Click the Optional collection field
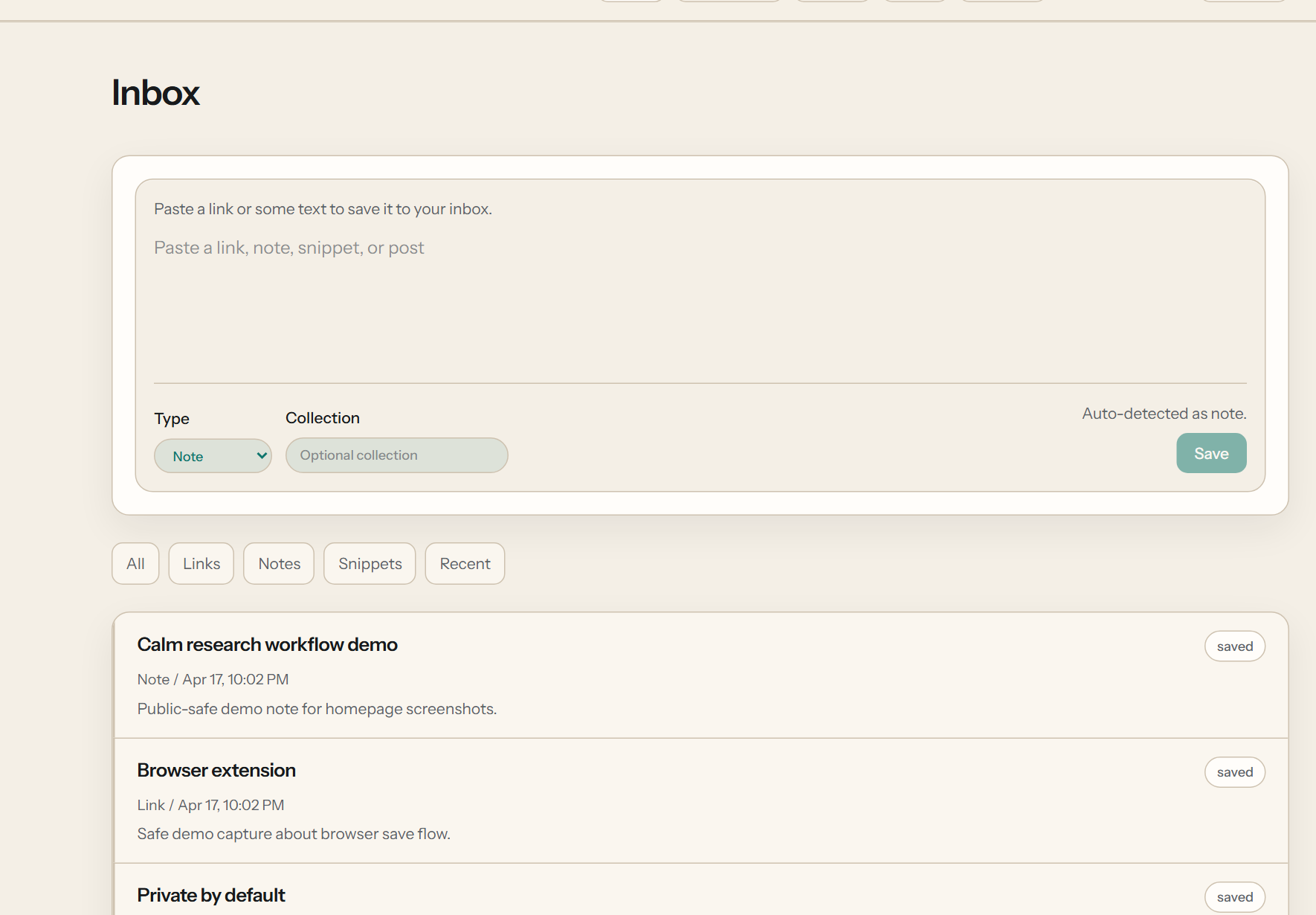Image resolution: width=1316 pixels, height=915 pixels. (x=396, y=455)
